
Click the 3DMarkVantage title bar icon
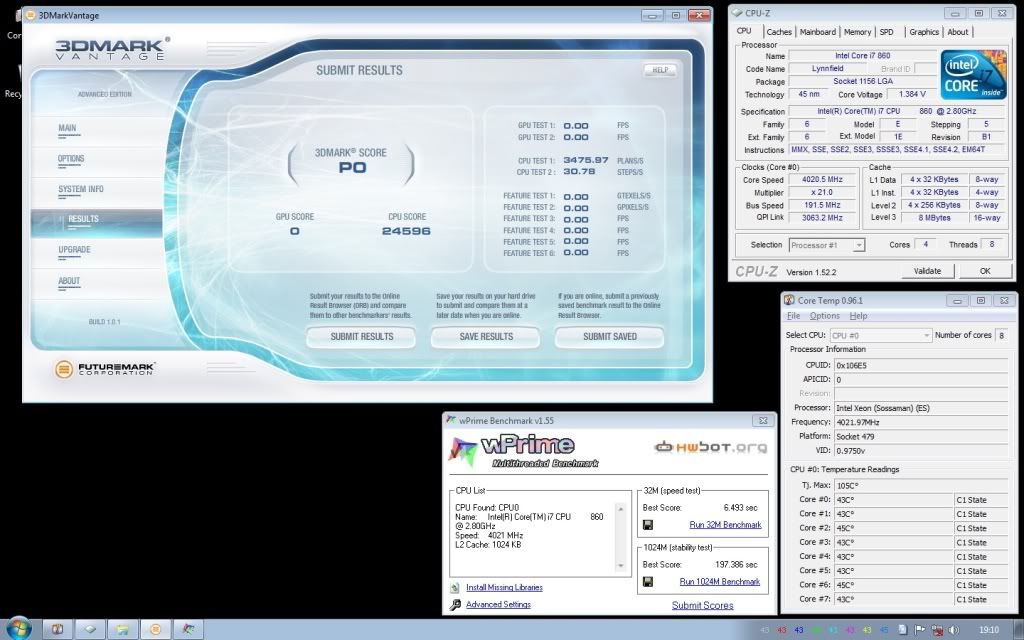coord(30,15)
